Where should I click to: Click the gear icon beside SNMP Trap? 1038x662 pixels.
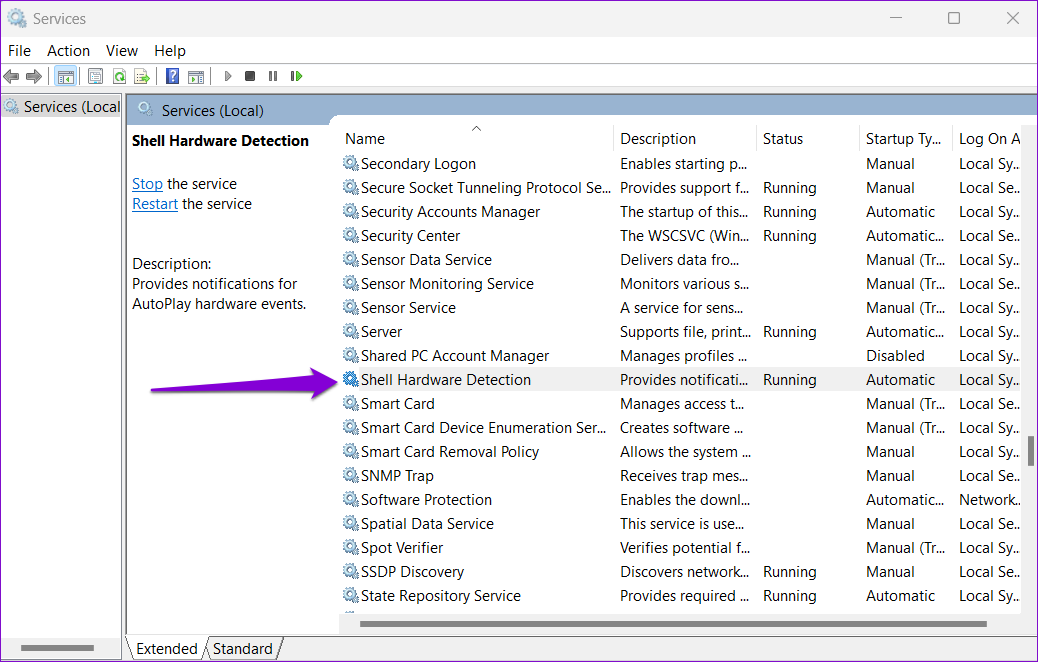tap(351, 475)
